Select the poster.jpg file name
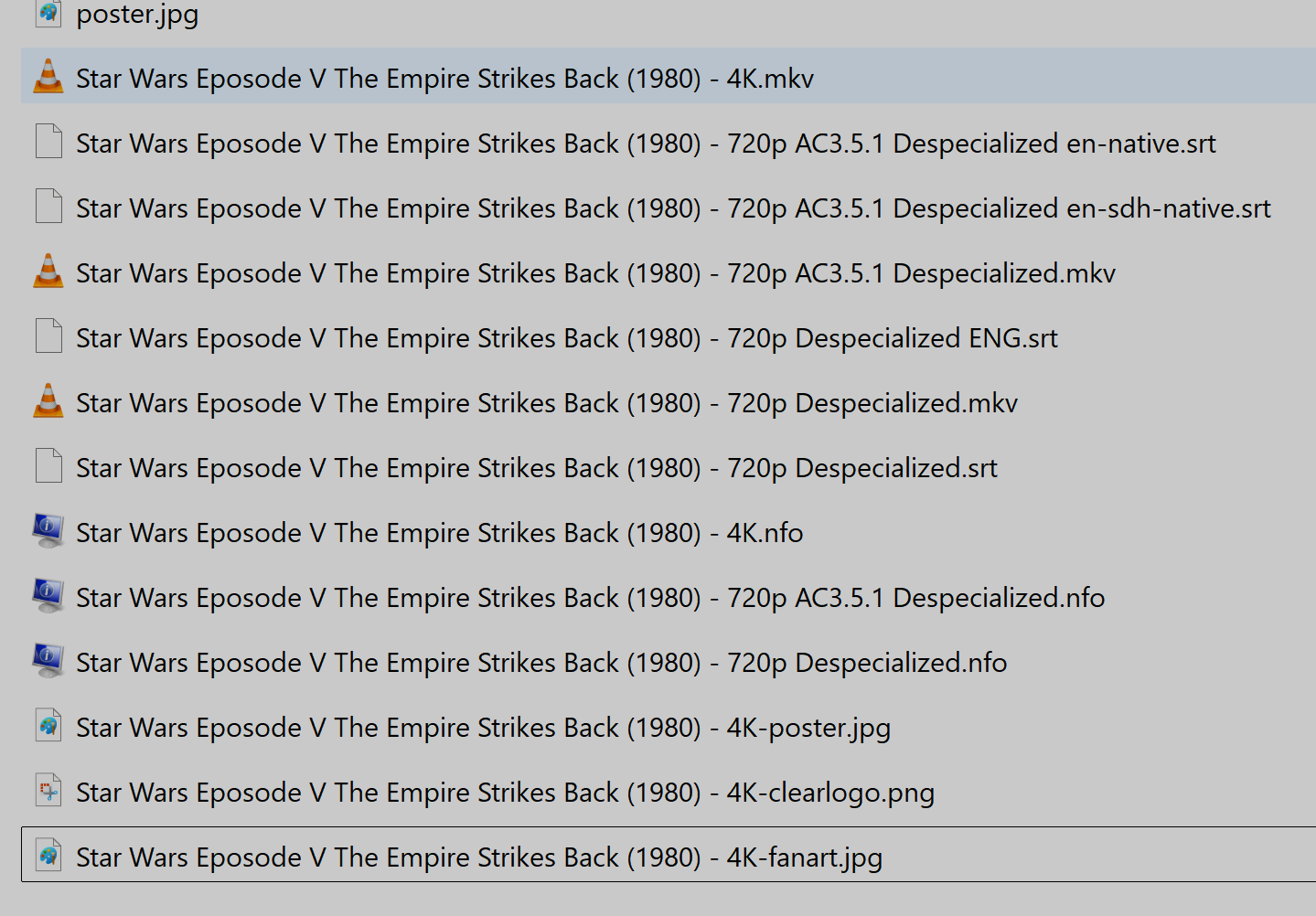Screen dimensions: 1316x916 tap(137, 15)
